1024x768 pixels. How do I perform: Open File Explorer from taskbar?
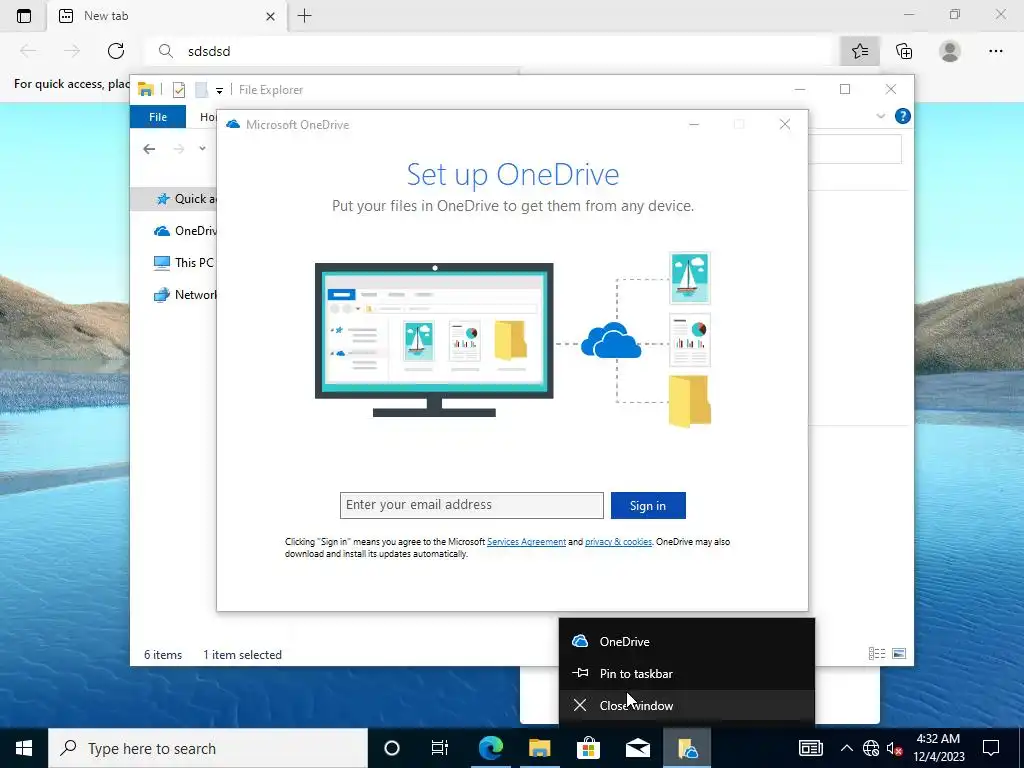click(x=540, y=748)
